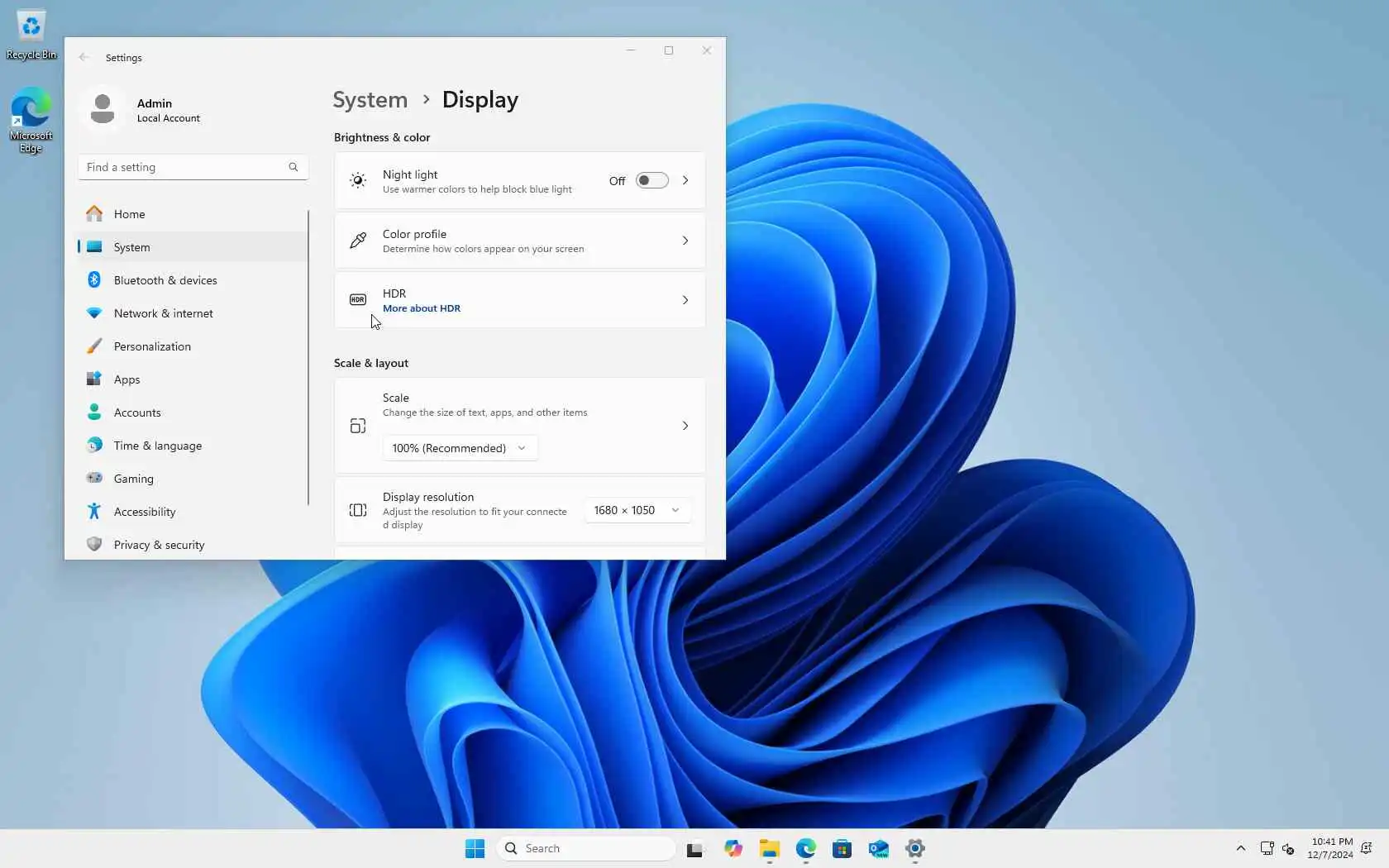
Task: Launch Copilot from the taskbar
Action: pyautogui.click(x=733, y=848)
